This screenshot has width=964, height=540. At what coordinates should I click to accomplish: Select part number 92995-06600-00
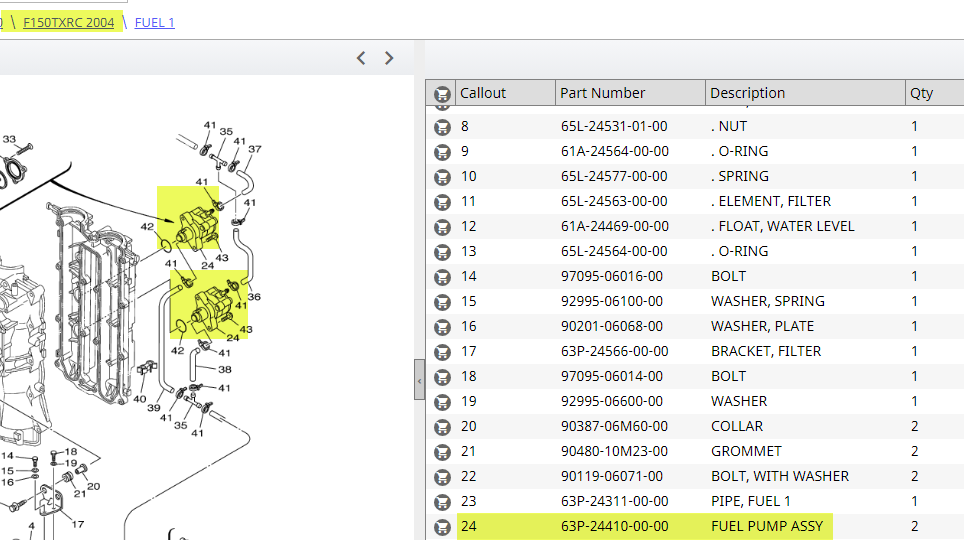pyautogui.click(x=612, y=401)
